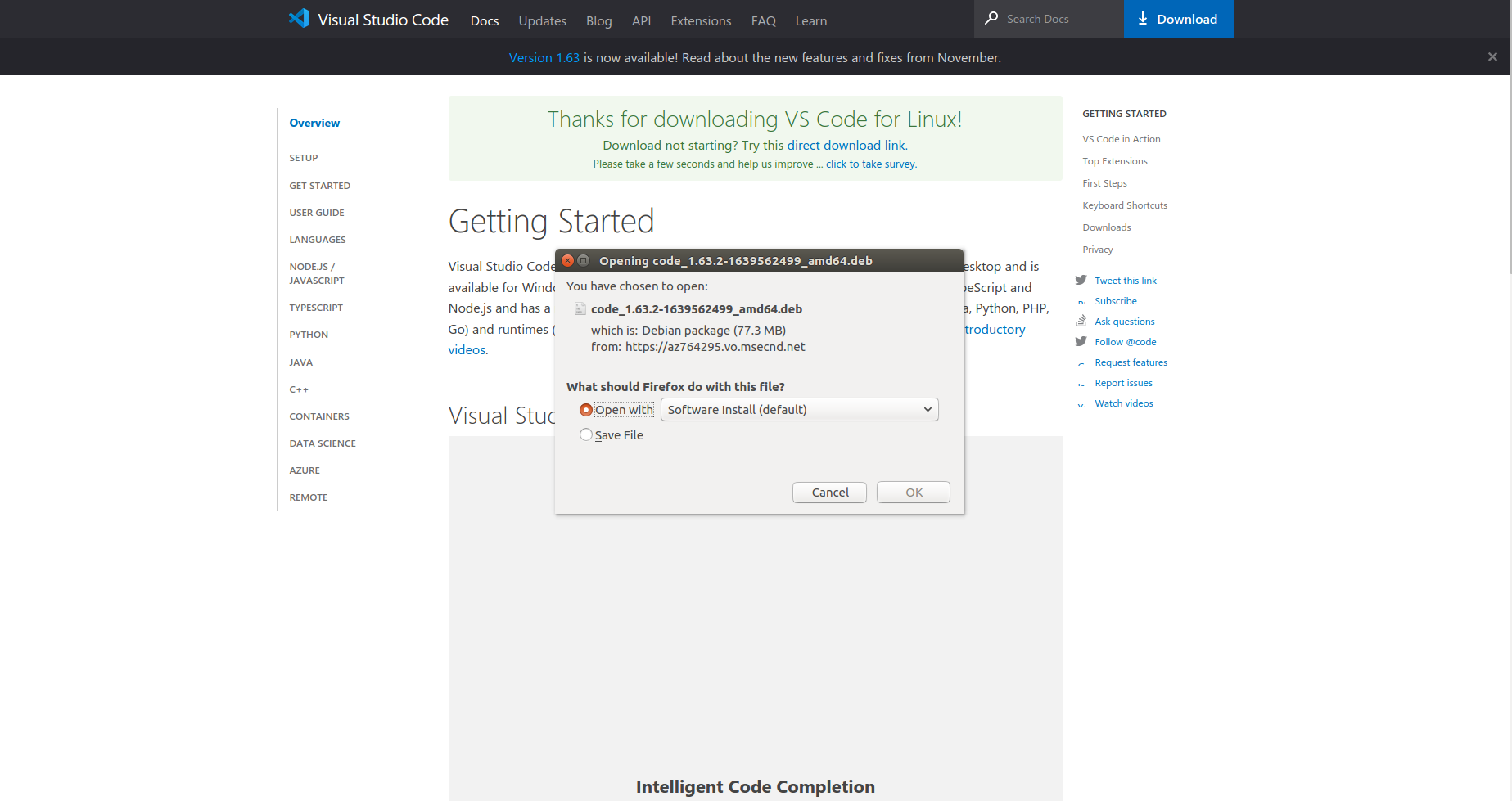This screenshot has height=801, width=1512.
Task: Click the Report issues link
Action: pos(1123,383)
